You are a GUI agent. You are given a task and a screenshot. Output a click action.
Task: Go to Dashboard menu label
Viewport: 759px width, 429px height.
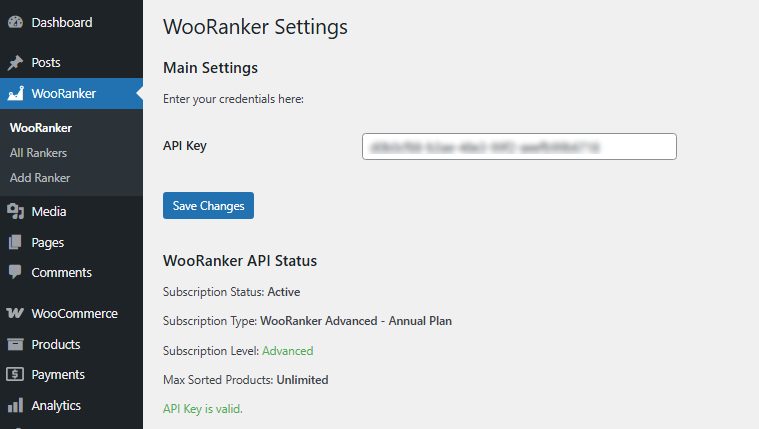click(62, 22)
